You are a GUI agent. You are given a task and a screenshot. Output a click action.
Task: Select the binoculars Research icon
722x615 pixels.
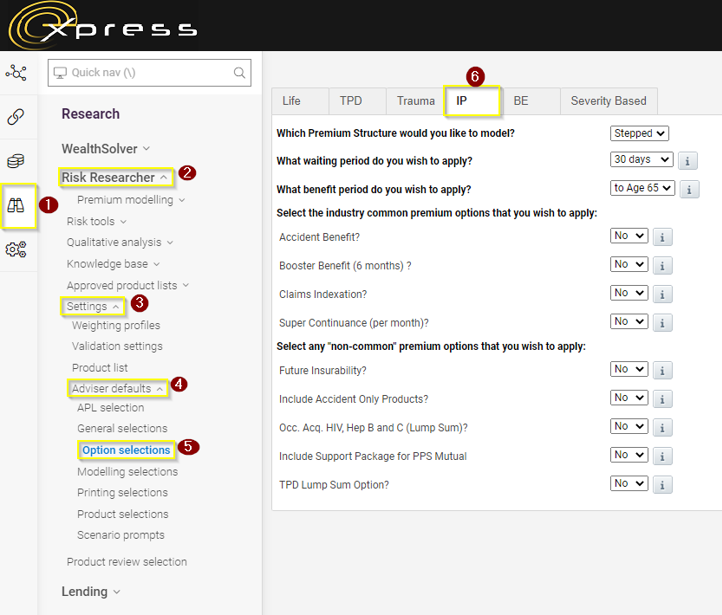tap(16, 205)
